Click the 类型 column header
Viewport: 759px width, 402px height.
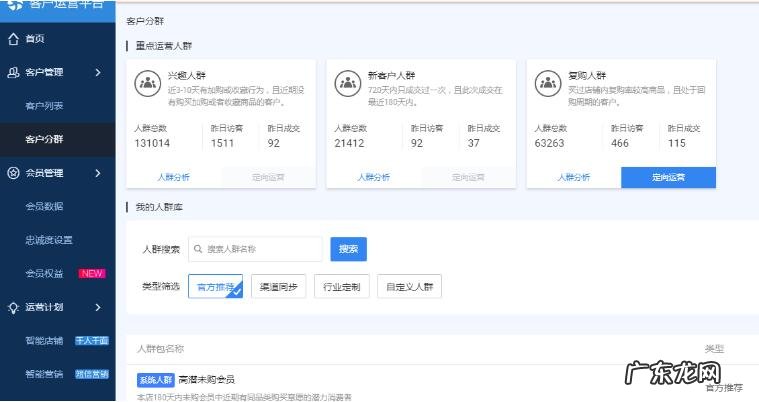point(714,349)
